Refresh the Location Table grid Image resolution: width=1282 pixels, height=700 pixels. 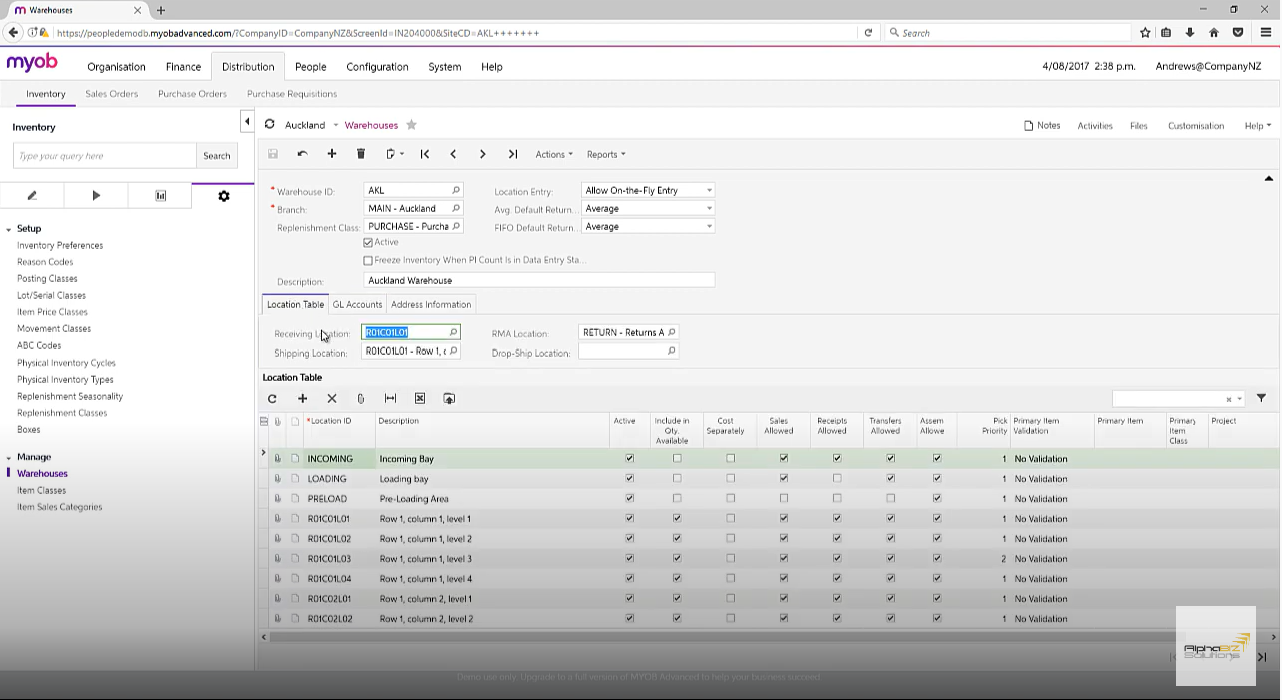click(272, 398)
